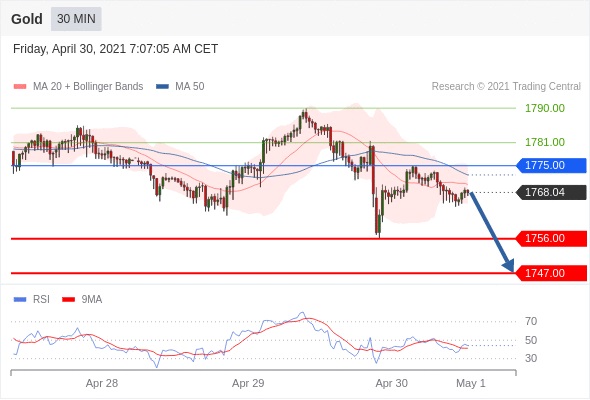
Task: Click the pink MA 20 color swatch
Action: point(20,87)
